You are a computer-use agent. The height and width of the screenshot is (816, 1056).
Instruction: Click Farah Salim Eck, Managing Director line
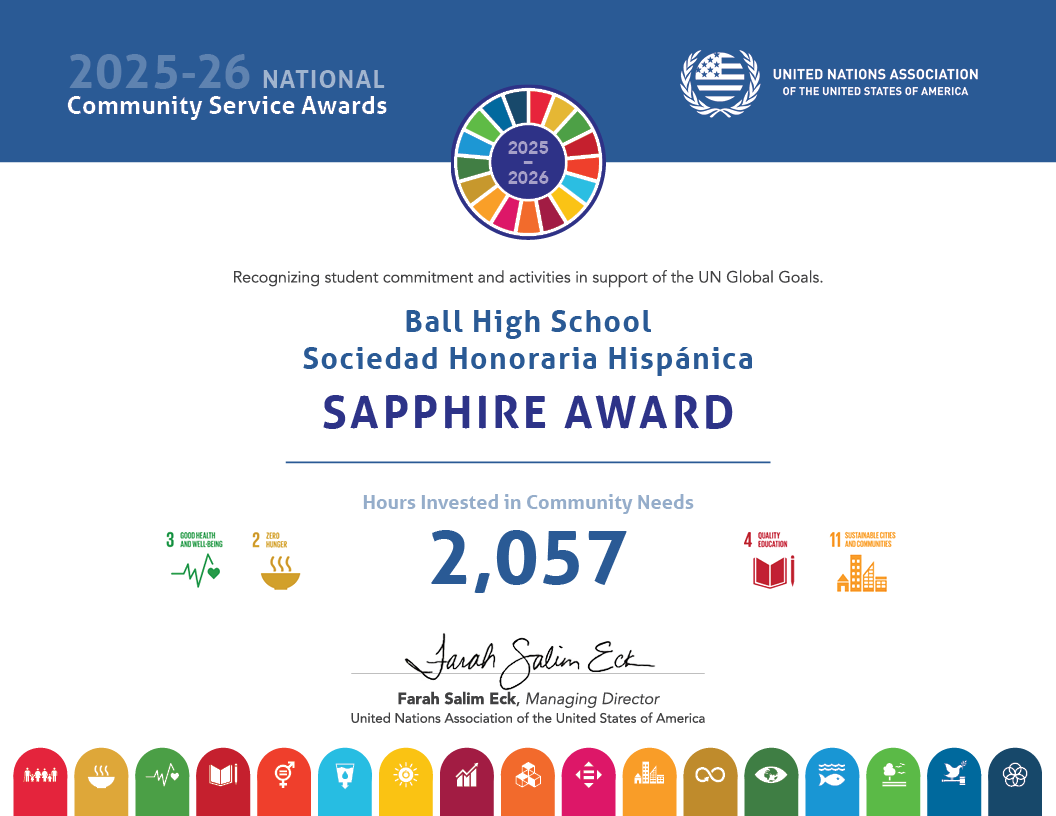click(x=528, y=699)
